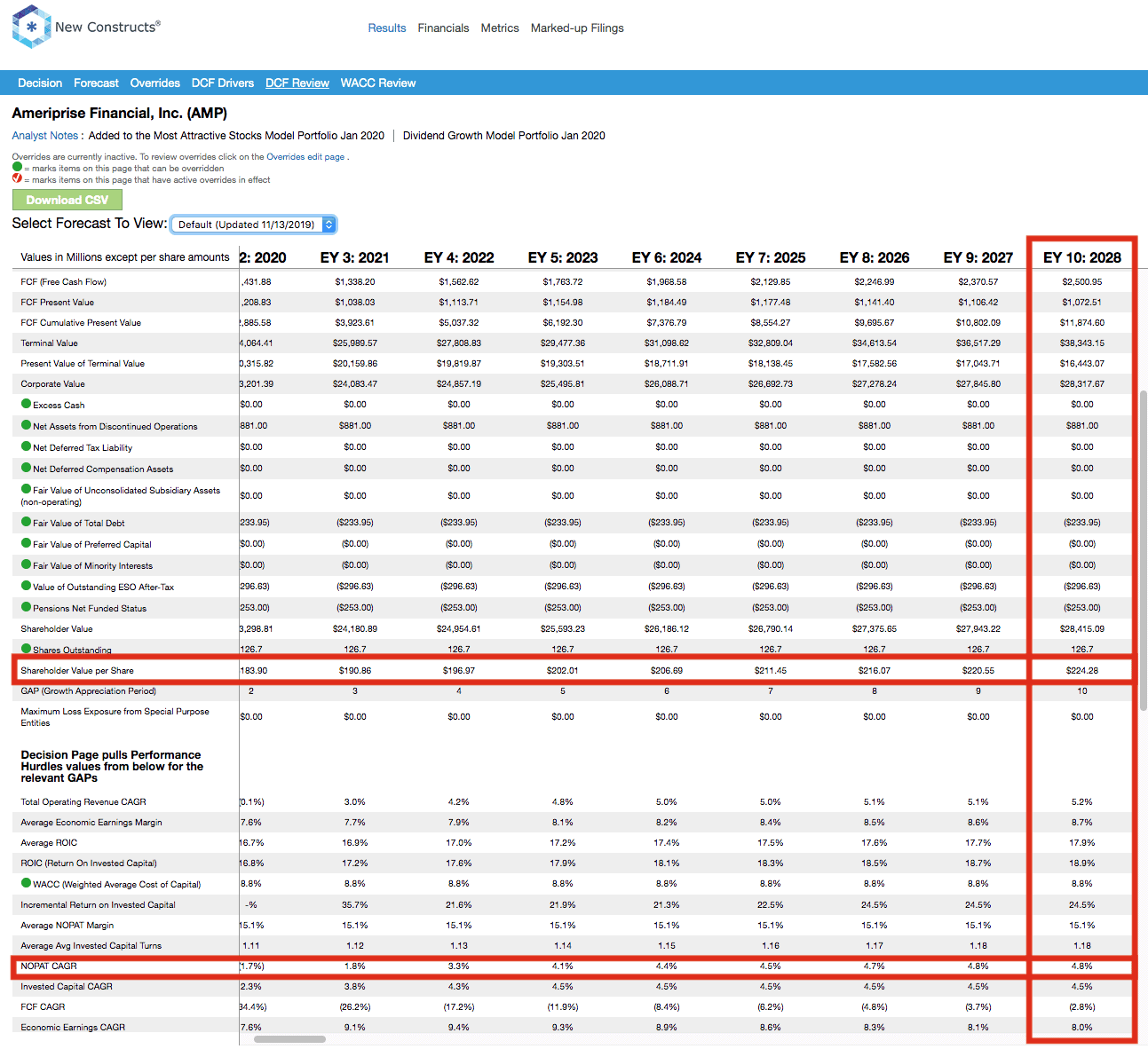Click green dot beside Value of Outstanding ESO After-Tax
1148x1049 pixels.
click(x=26, y=586)
